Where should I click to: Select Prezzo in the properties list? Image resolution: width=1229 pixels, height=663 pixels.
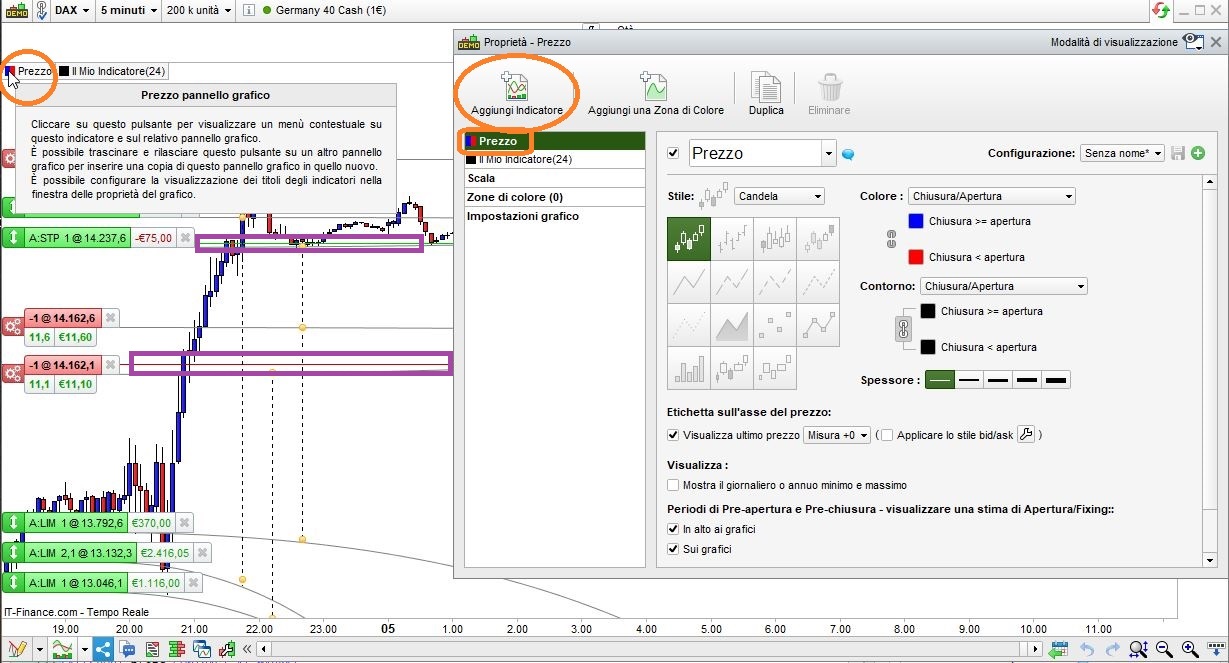tap(553, 141)
